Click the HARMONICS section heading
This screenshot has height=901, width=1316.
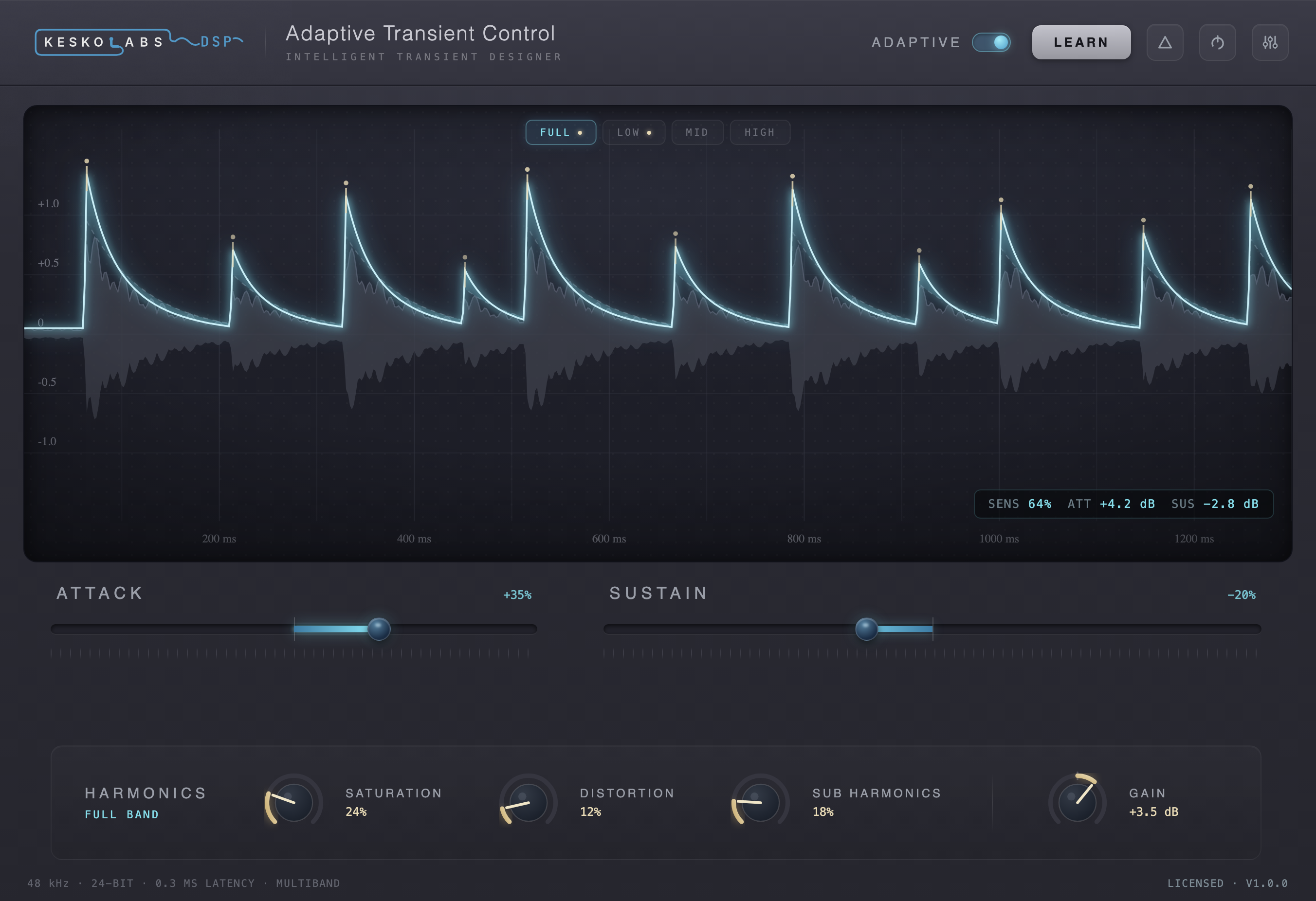[146, 793]
